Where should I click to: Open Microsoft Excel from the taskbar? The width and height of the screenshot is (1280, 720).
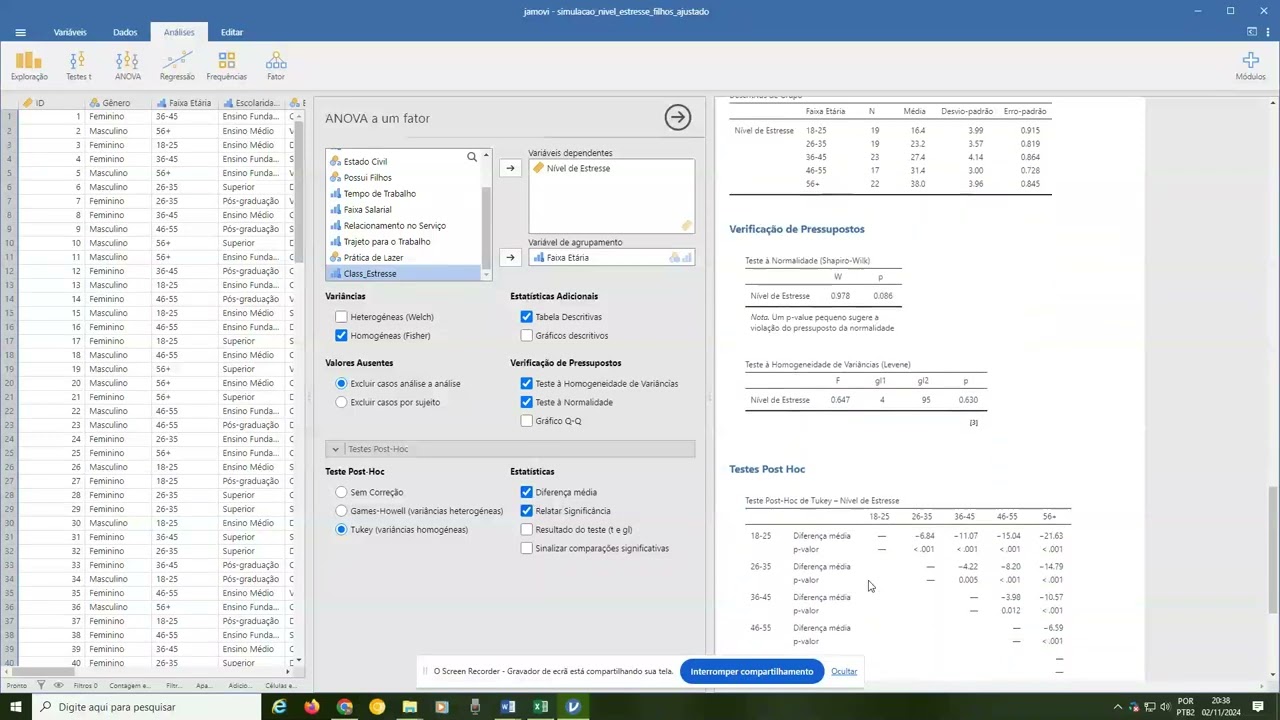pos(541,707)
